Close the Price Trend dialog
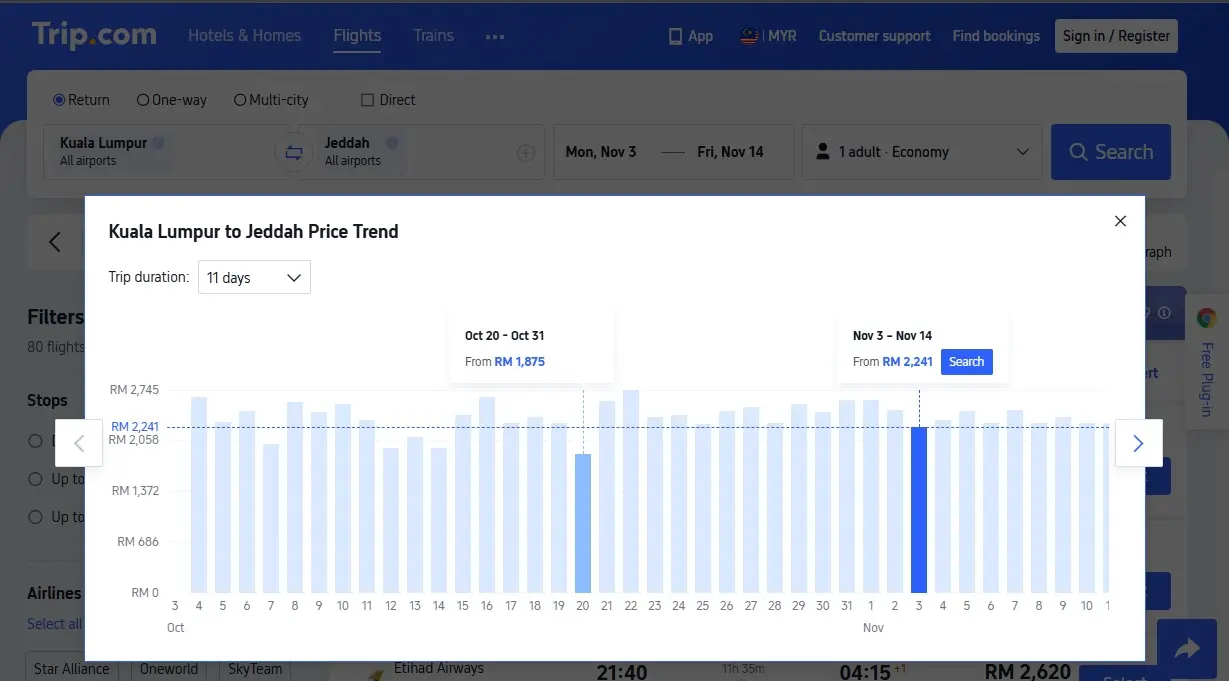Screen dimensions: 1229x681 [1120, 221]
